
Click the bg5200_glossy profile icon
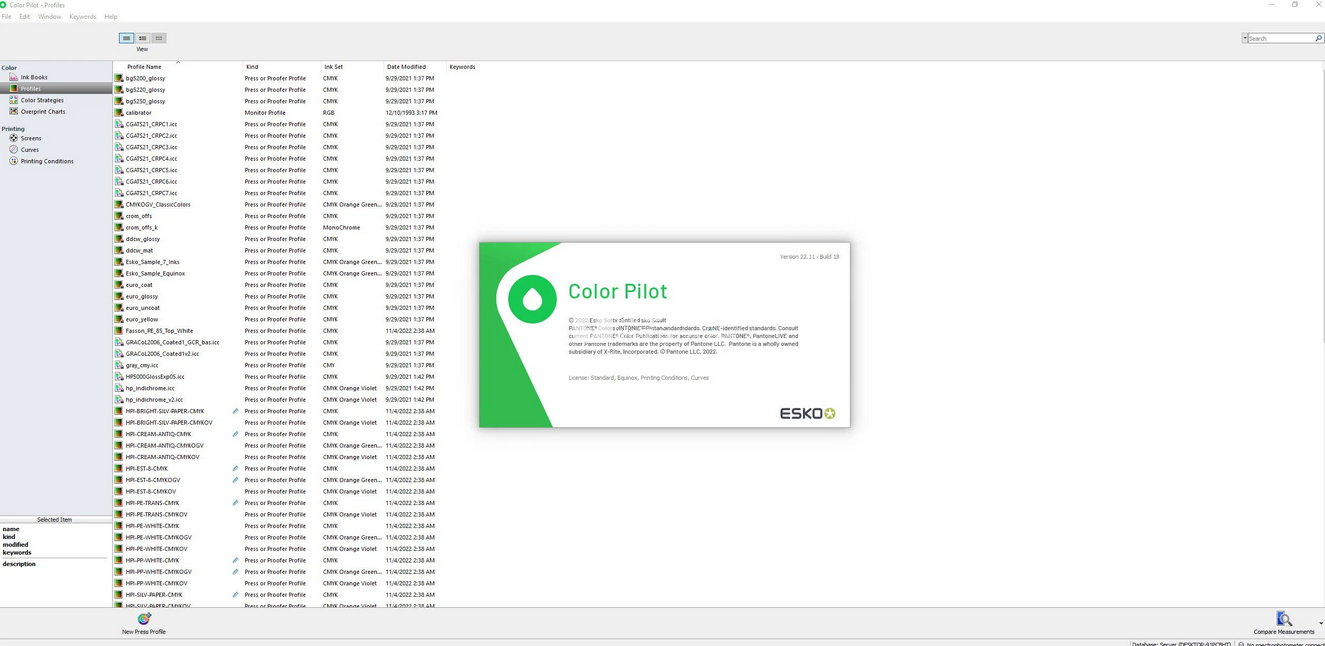click(x=119, y=78)
